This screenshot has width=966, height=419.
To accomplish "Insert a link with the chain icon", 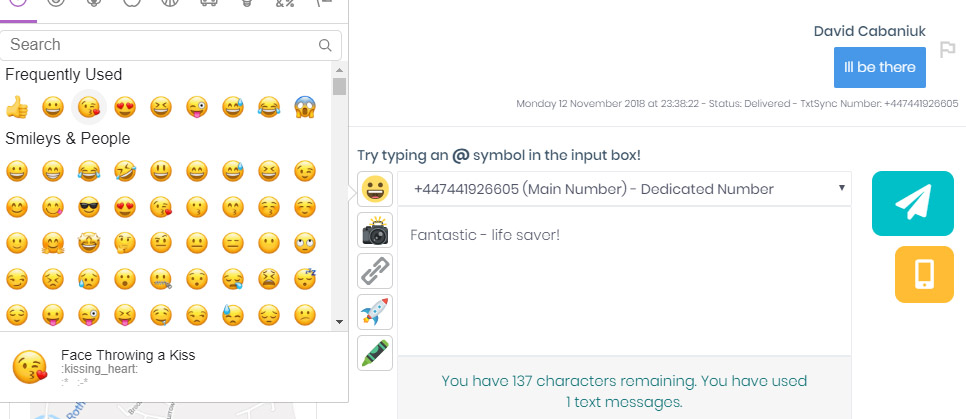I will (375, 271).
